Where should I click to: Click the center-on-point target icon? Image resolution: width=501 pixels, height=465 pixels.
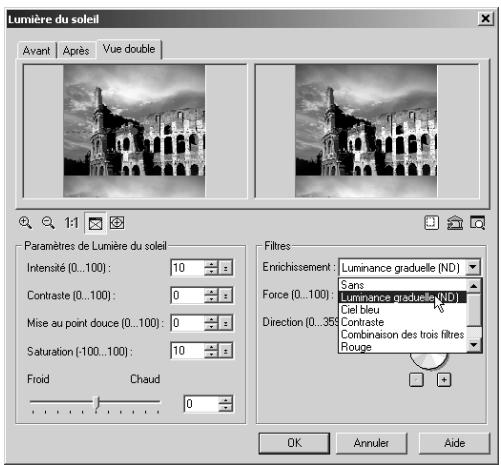pos(117,223)
